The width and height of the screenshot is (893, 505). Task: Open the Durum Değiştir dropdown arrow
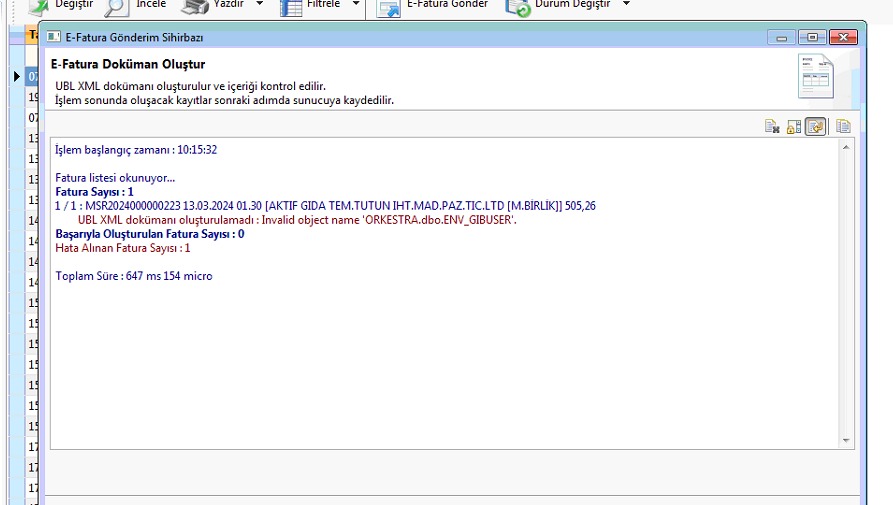pyautogui.click(x=626, y=4)
